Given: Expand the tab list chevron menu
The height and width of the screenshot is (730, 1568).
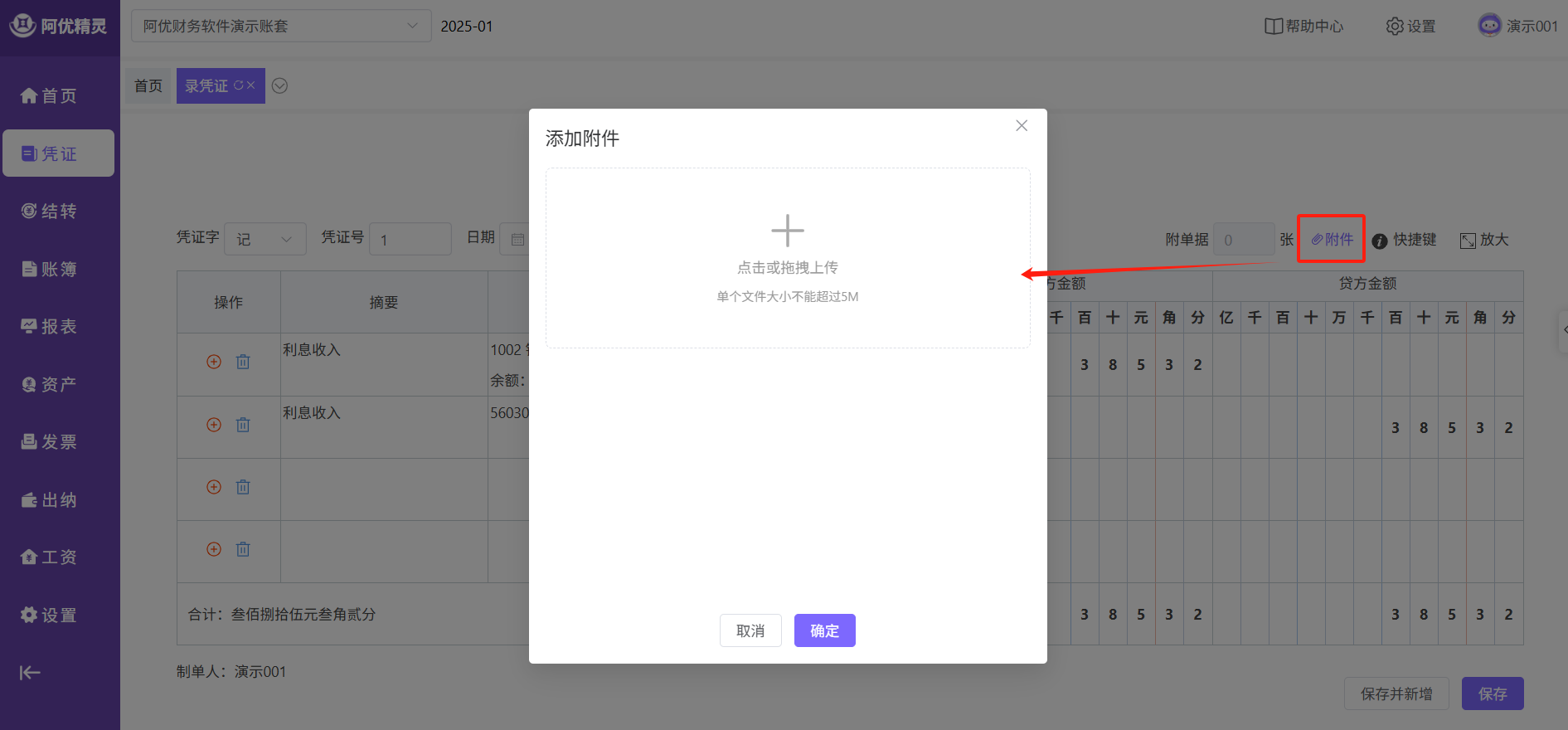Looking at the screenshot, I should coord(280,86).
